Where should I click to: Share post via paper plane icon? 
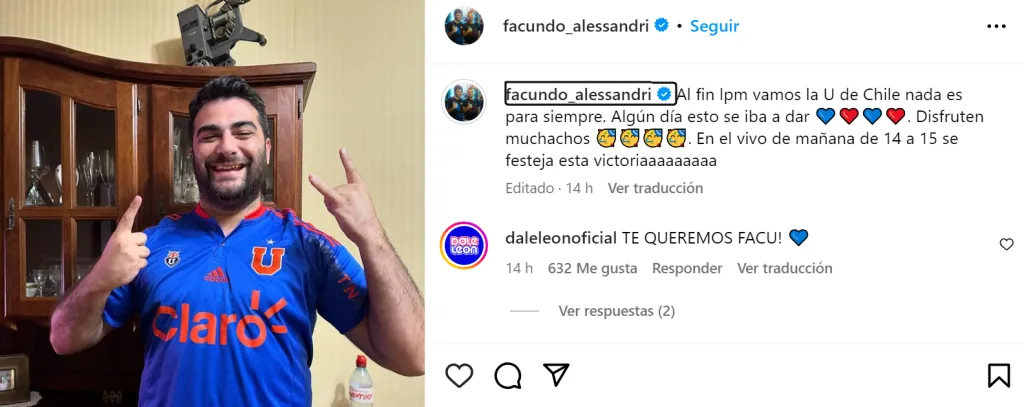[x=556, y=376]
